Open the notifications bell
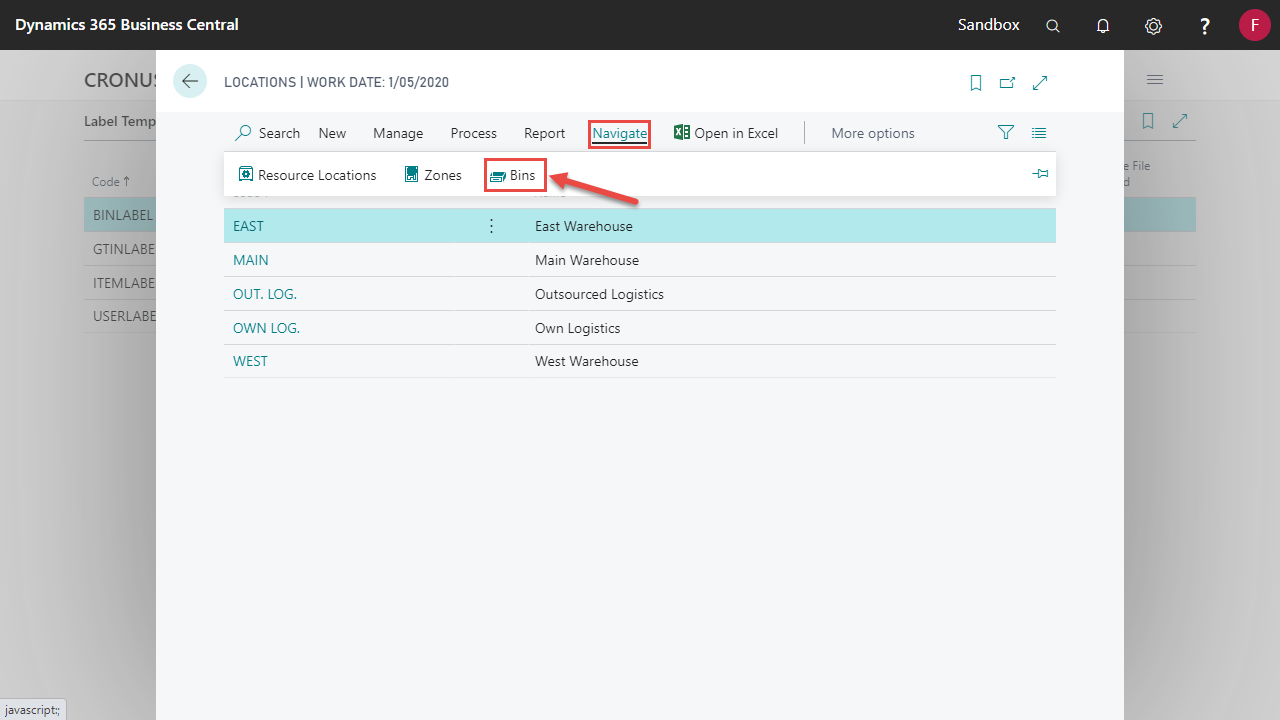Image resolution: width=1280 pixels, height=720 pixels. point(1103,26)
